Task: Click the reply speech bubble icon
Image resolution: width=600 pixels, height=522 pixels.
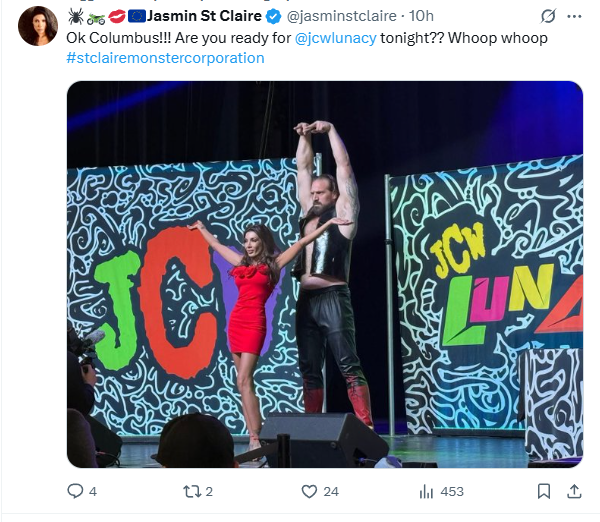Action: click(75, 491)
